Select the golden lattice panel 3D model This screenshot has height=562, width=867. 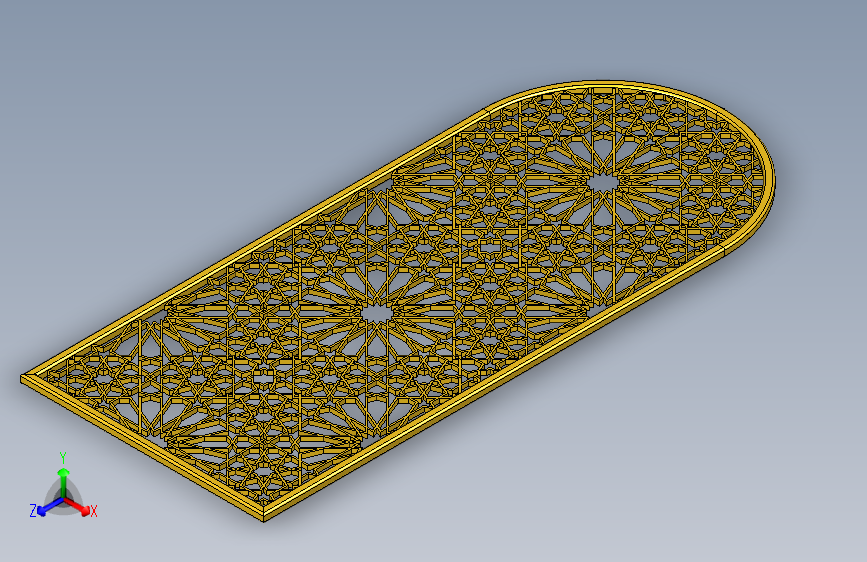pos(398,301)
